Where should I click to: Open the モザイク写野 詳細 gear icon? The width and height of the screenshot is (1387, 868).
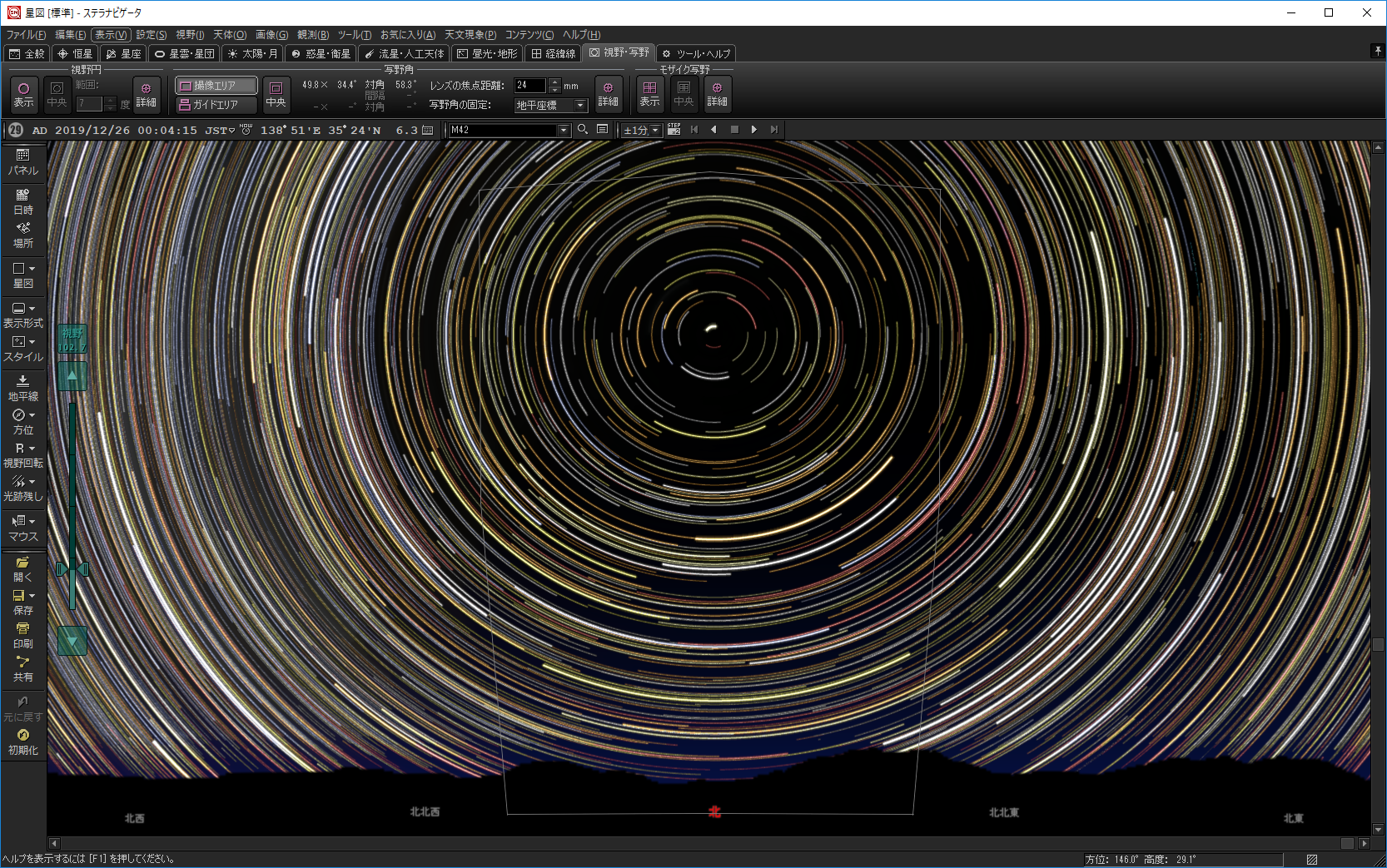click(718, 94)
